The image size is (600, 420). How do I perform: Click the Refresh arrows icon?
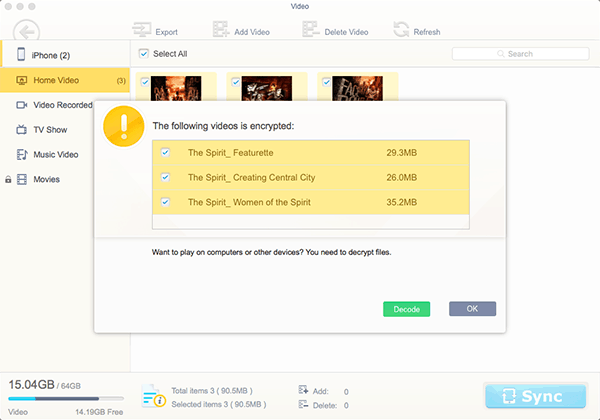coord(401,29)
